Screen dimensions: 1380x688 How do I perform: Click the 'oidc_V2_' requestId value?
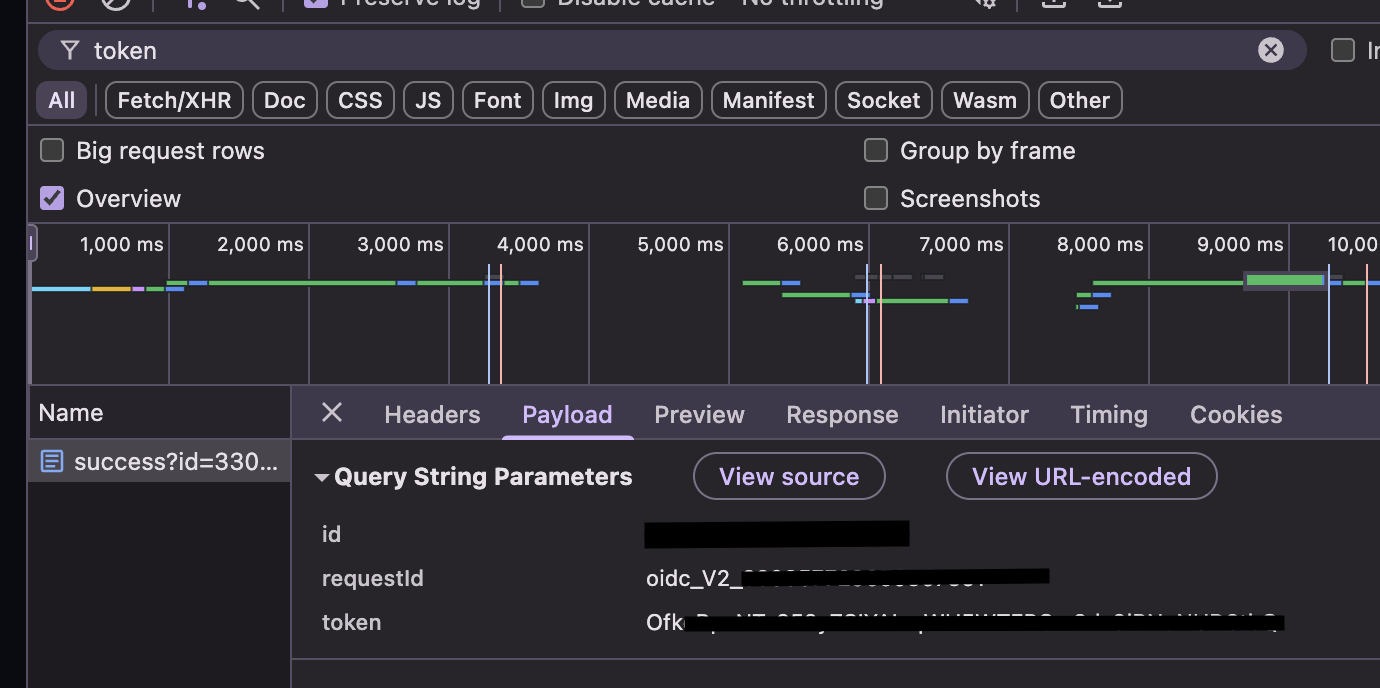click(695, 578)
